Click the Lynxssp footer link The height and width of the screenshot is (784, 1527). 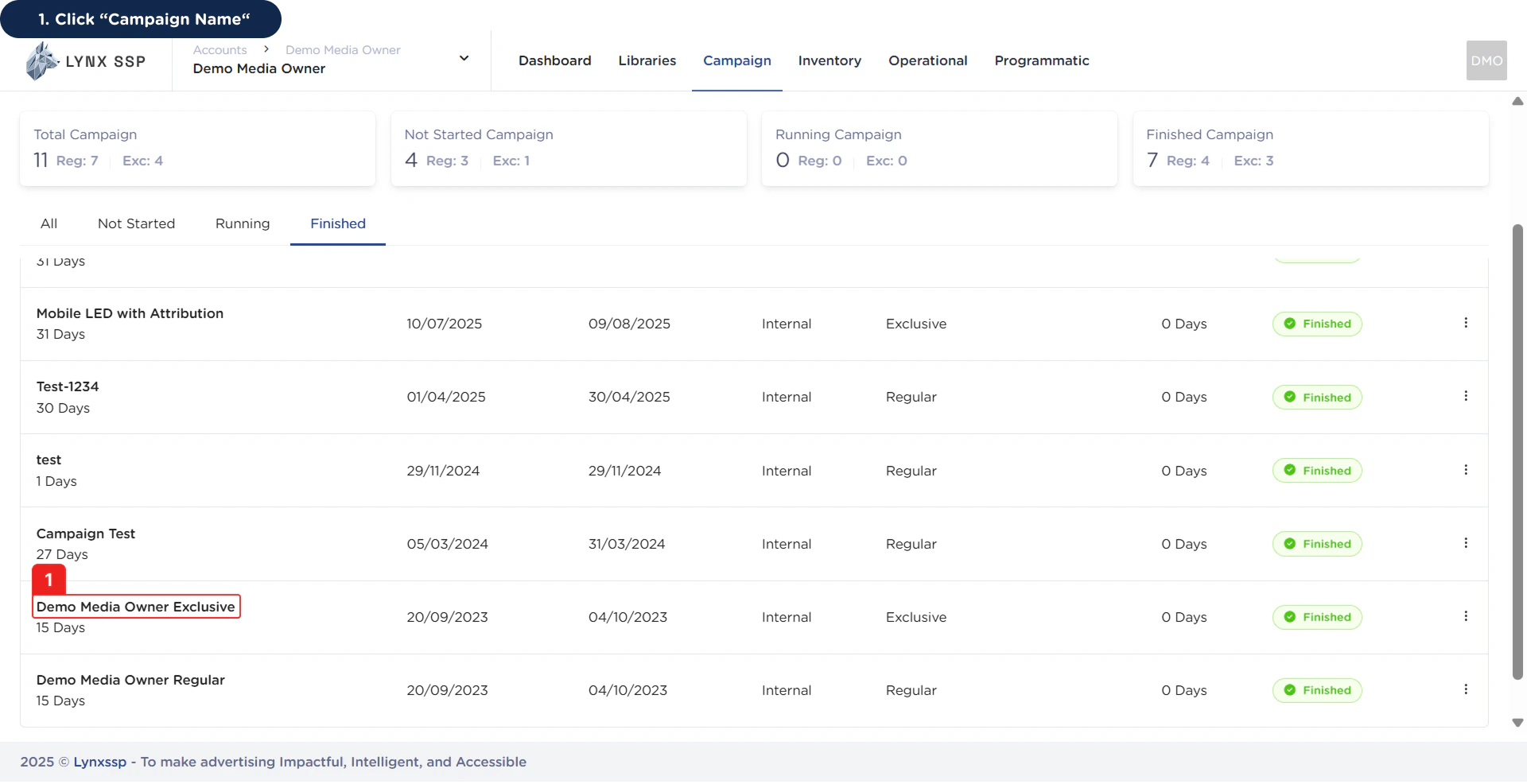[99, 761]
